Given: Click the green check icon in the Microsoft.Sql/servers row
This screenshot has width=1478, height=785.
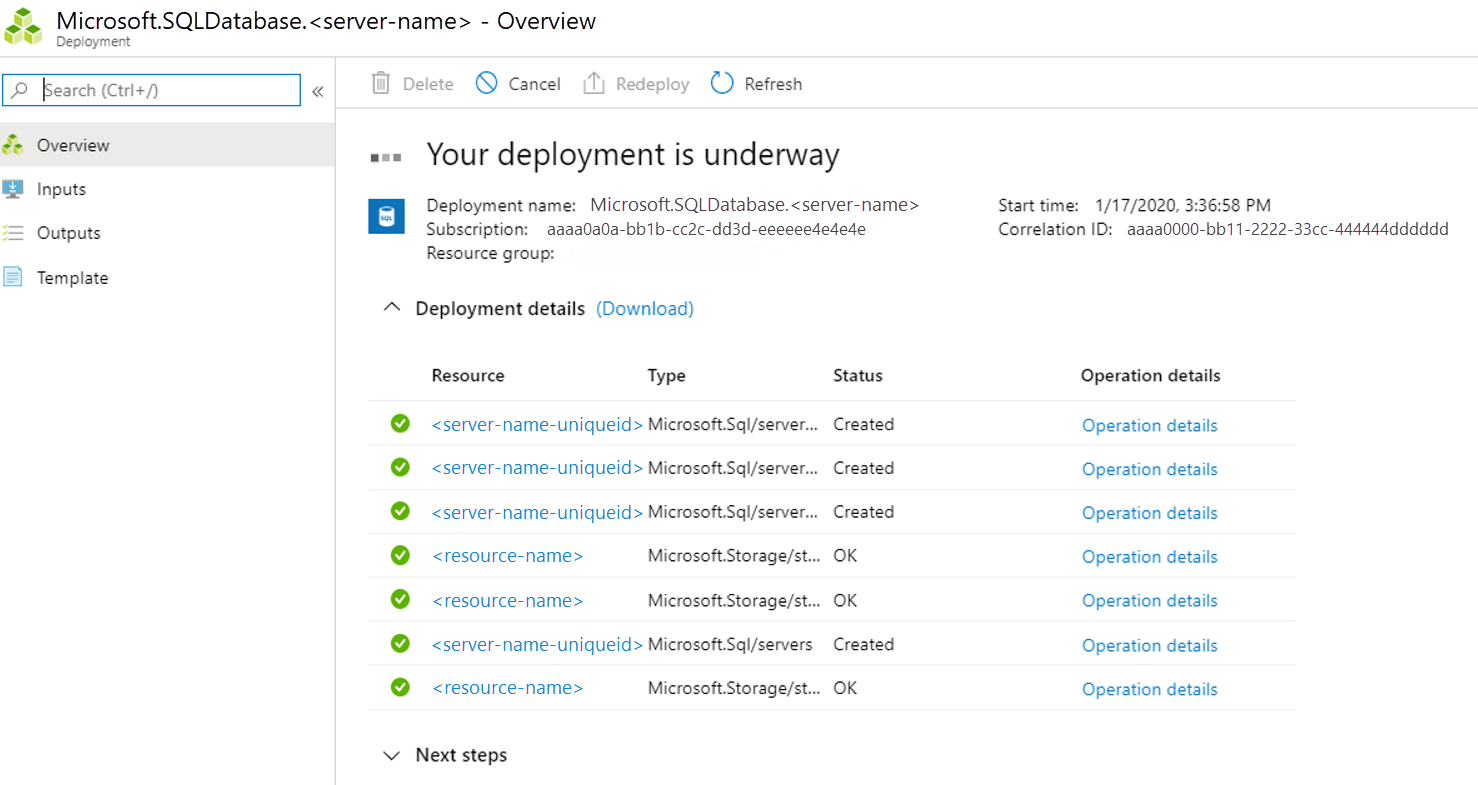Looking at the screenshot, I should click(x=400, y=643).
